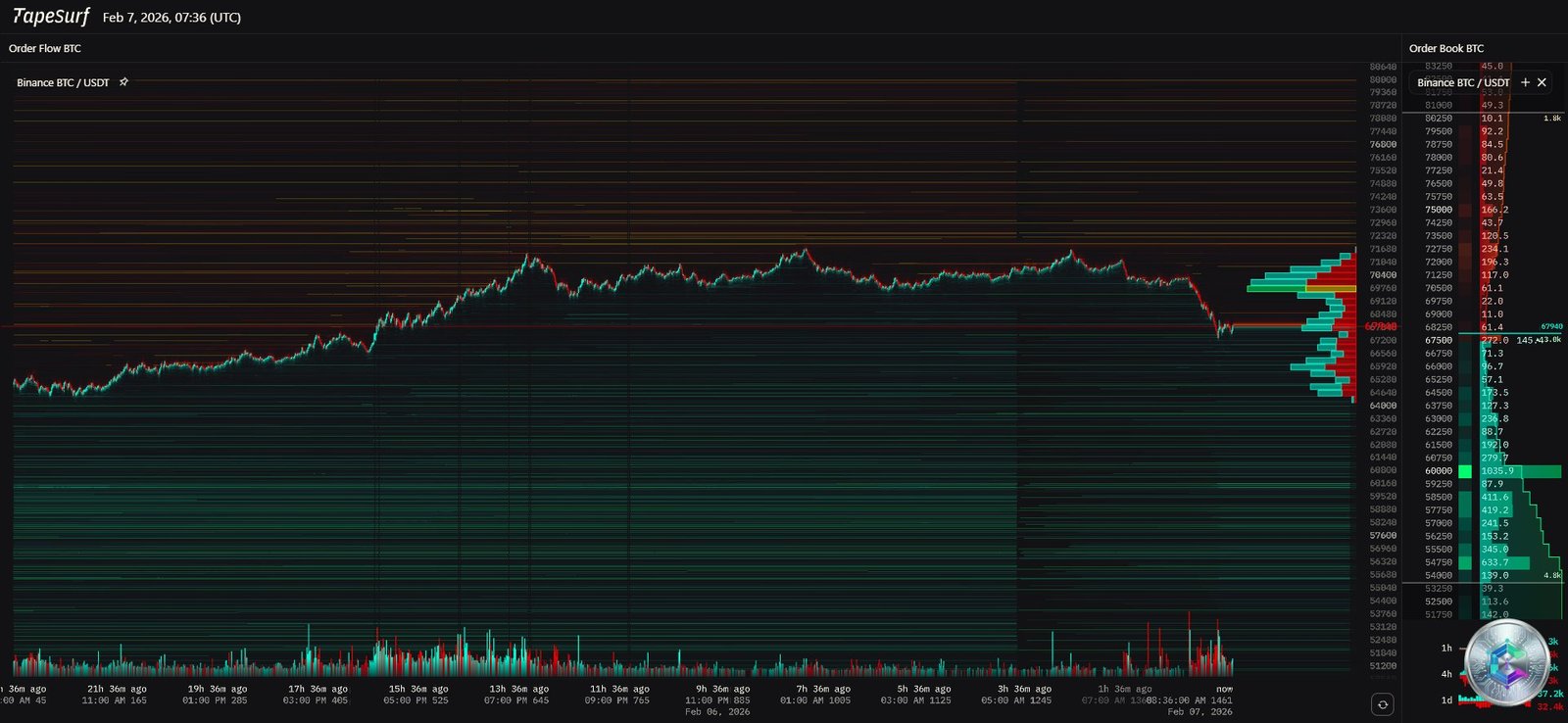This screenshot has height=723, width=1568.
Task: Open the chart's Binance BTC / USDT label
Action: pos(63,82)
